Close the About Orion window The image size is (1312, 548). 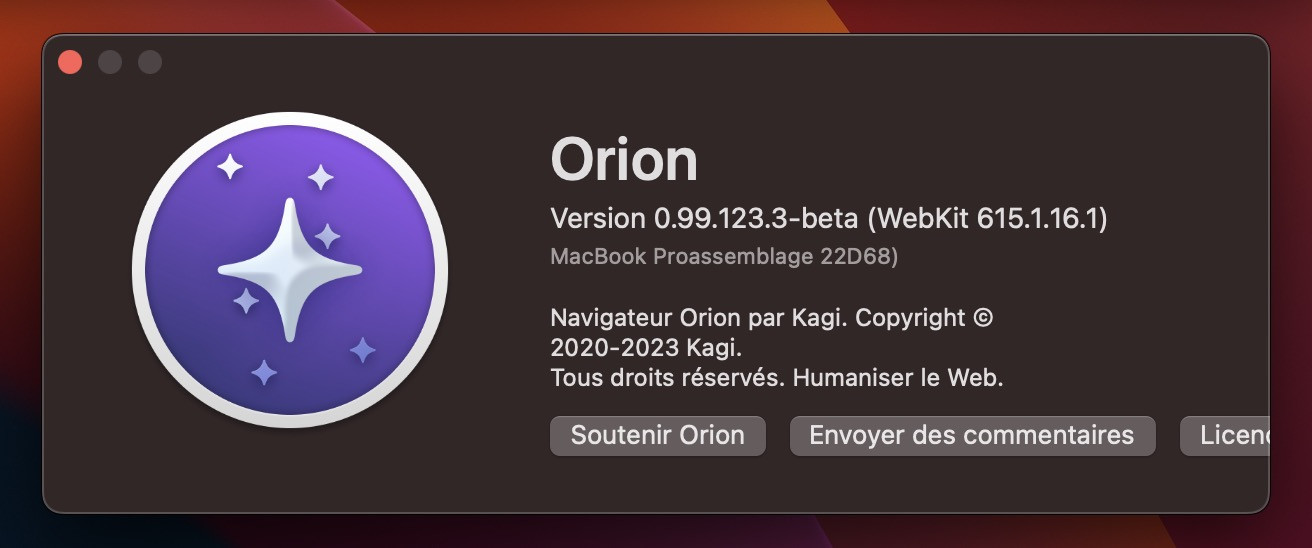[x=70, y=62]
